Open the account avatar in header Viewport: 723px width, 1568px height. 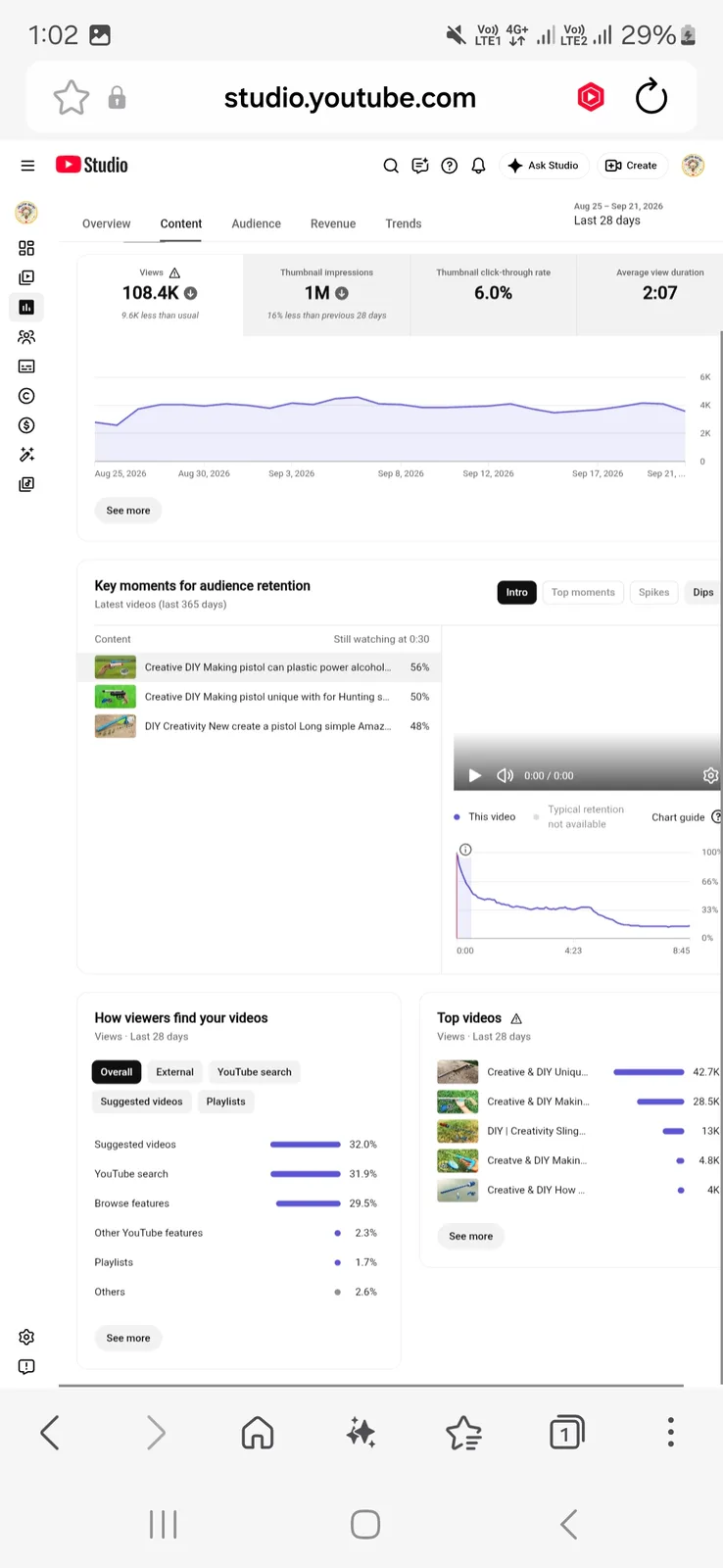coord(694,166)
